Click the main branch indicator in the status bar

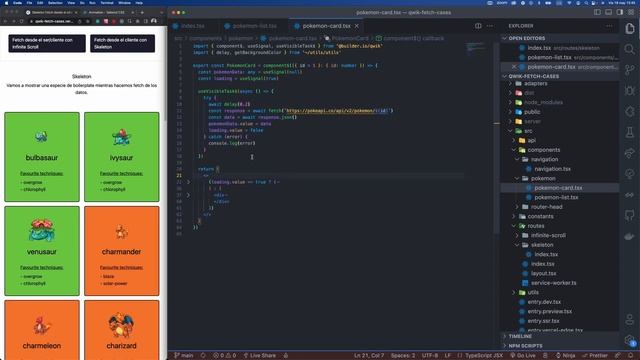tap(184, 356)
